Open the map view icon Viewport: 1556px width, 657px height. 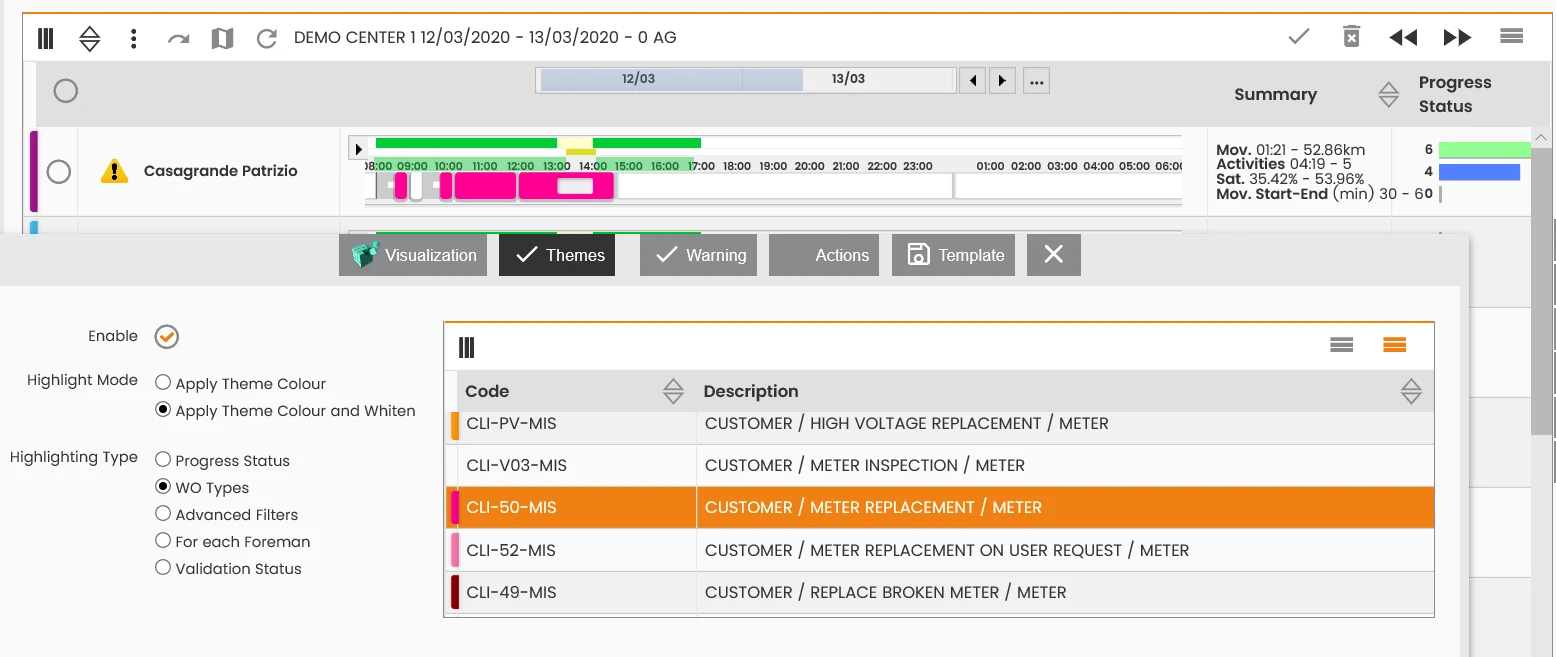pos(222,38)
